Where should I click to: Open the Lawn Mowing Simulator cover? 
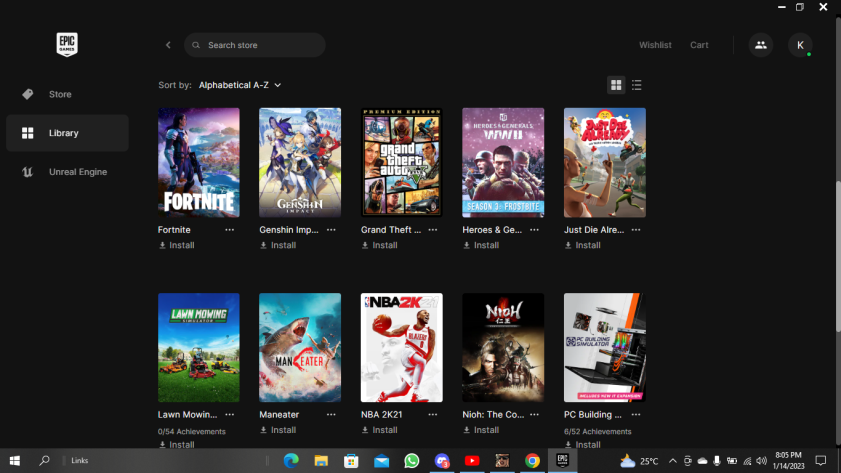pos(198,348)
